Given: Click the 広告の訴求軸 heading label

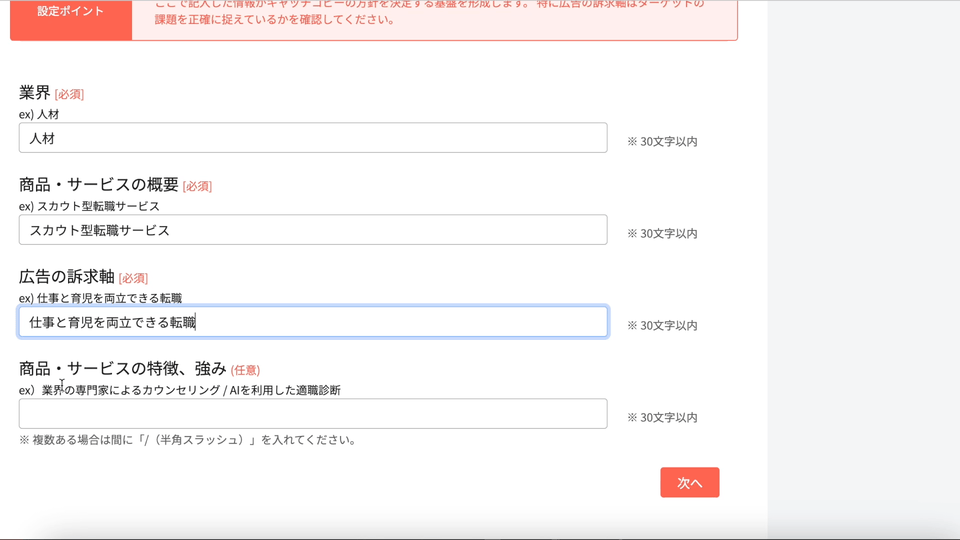Looking at the screenshot, I should tap(67, 277).
